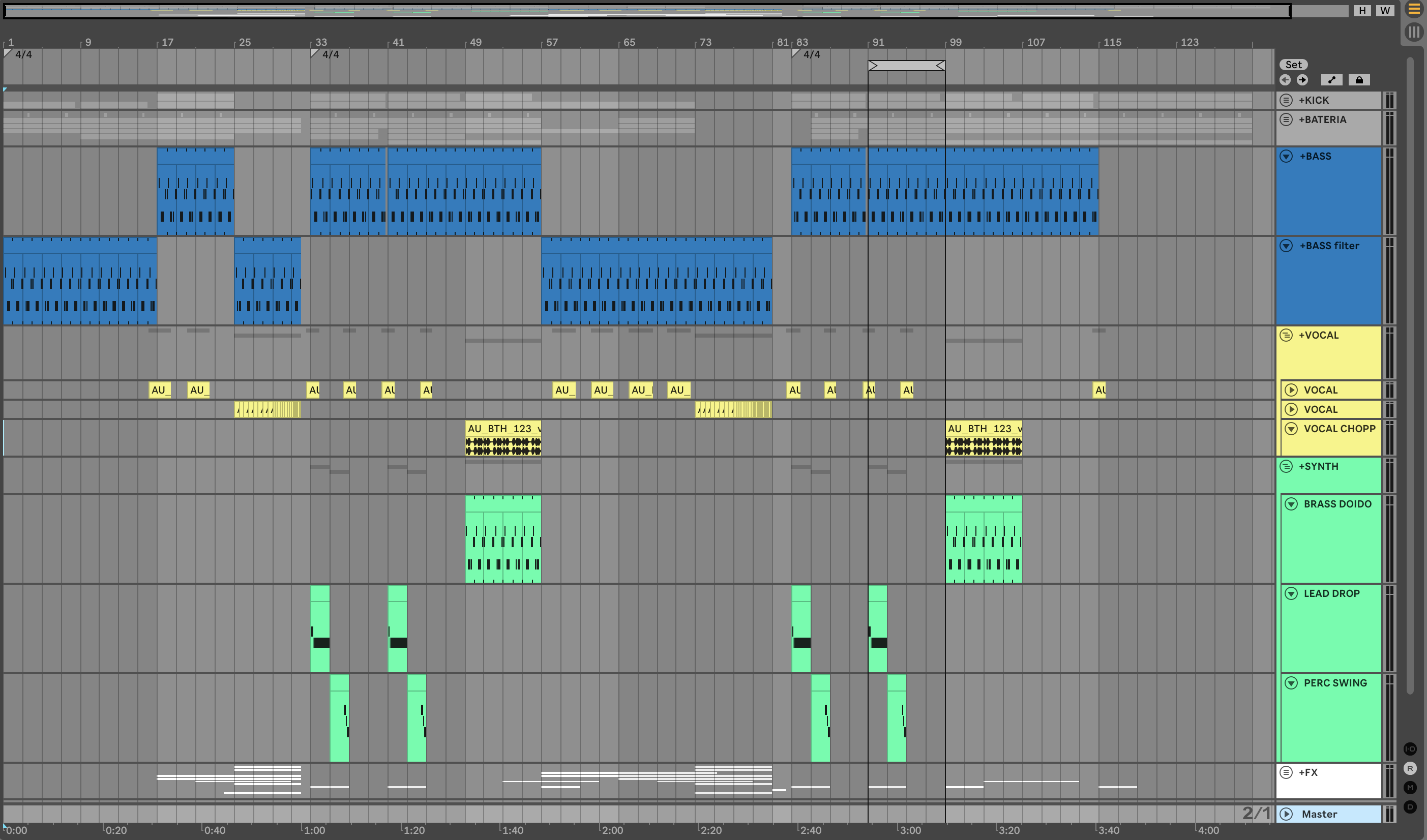Unfold the +BASS track arrow
The width and height of the screenshot is (1427, 840).
1286,156
